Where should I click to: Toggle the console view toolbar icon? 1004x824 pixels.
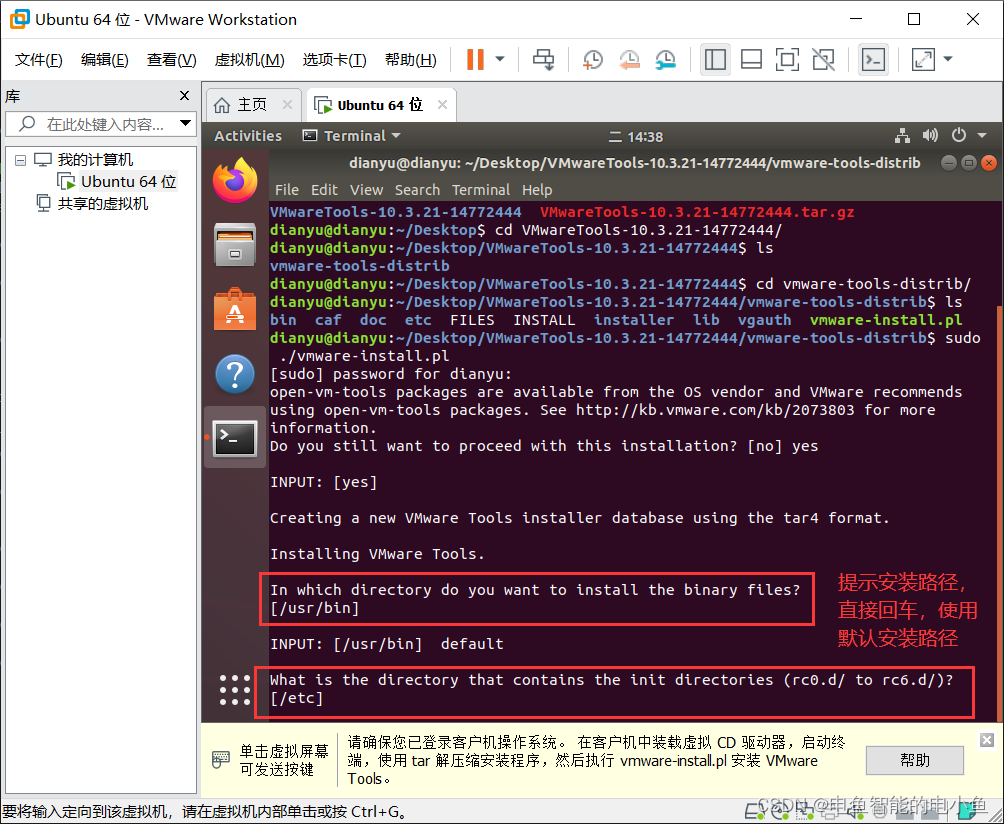click(873, 60)
